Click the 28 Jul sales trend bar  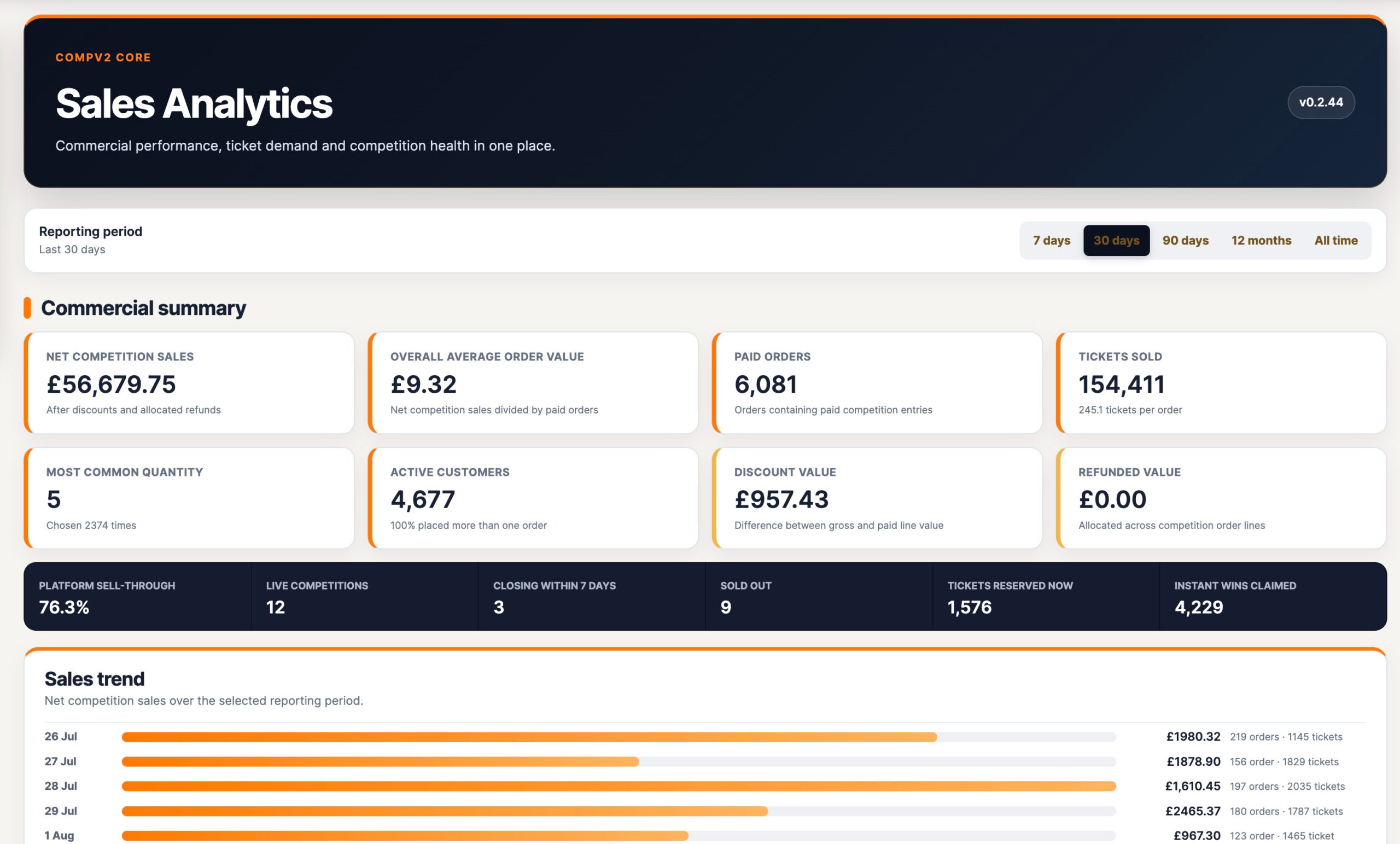coord(619,786)
